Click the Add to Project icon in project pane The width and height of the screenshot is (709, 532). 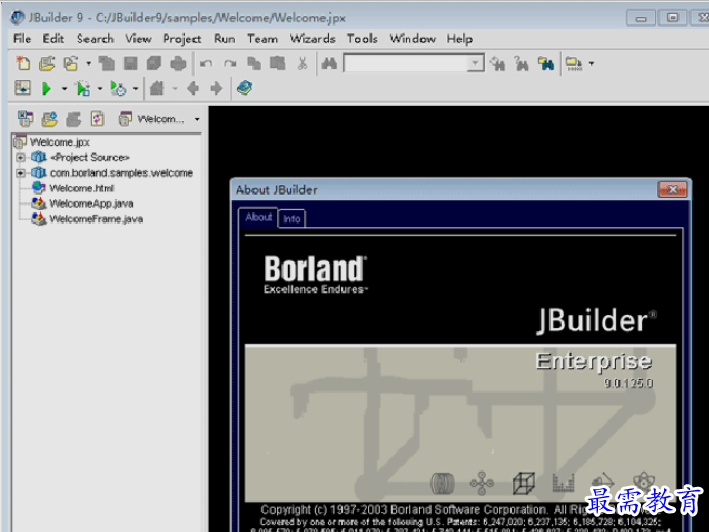click(x=26, y=119)
